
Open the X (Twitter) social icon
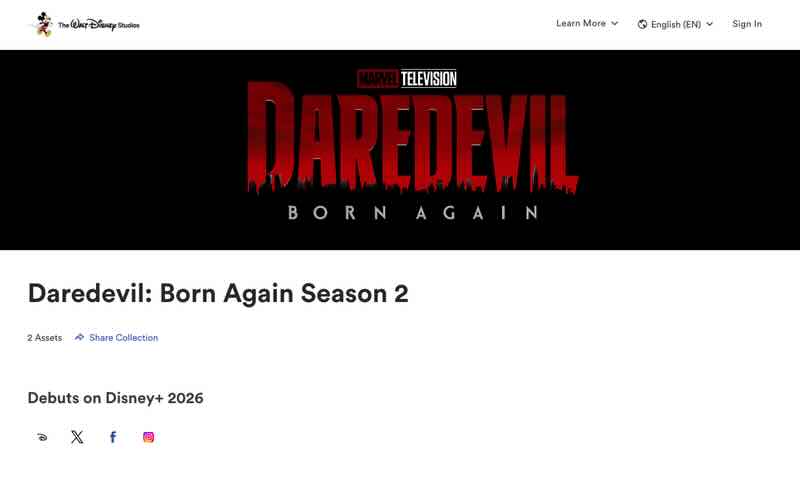[x=77, y=437]
